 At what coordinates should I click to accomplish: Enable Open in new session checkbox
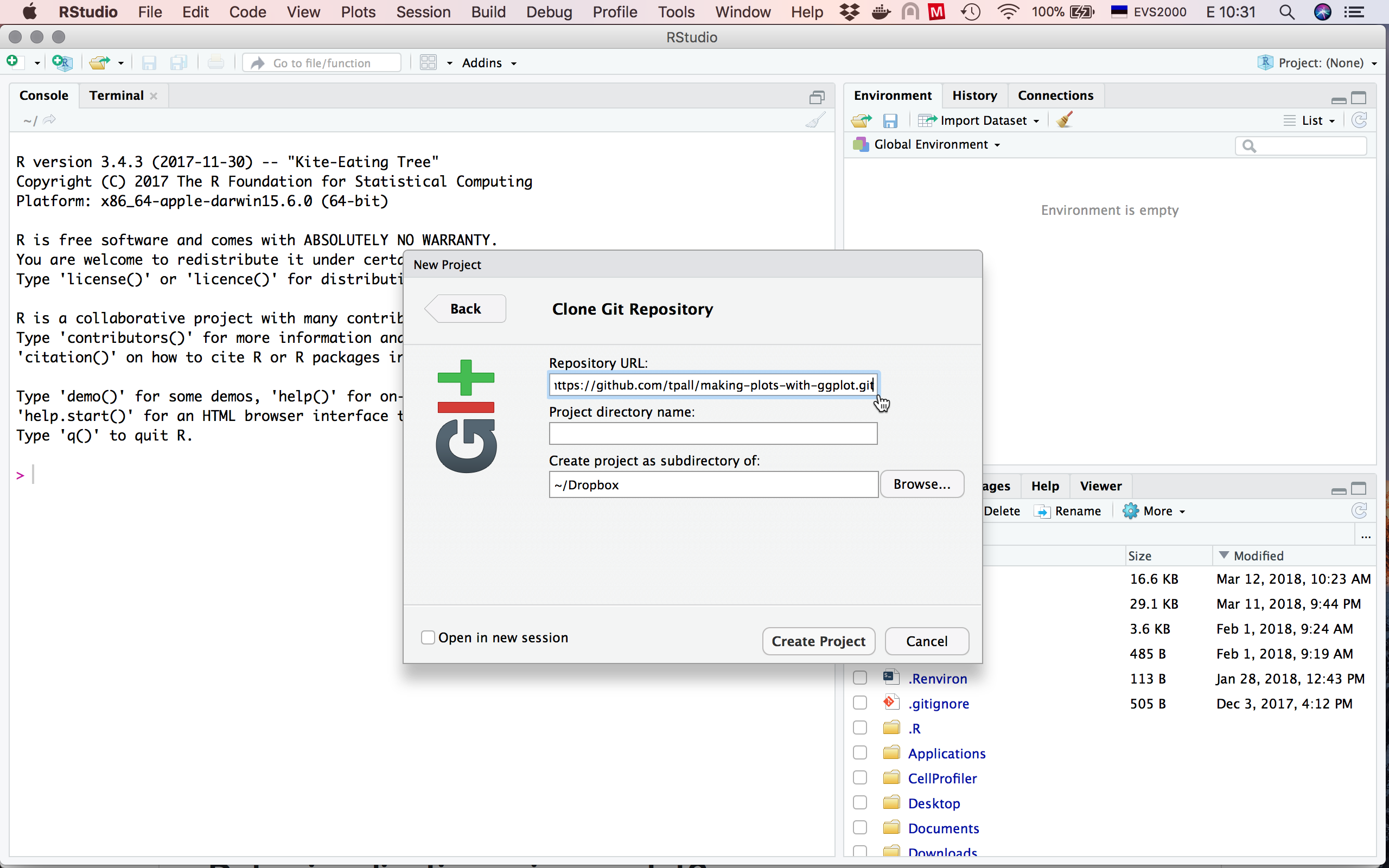click(x=428, y=638)
